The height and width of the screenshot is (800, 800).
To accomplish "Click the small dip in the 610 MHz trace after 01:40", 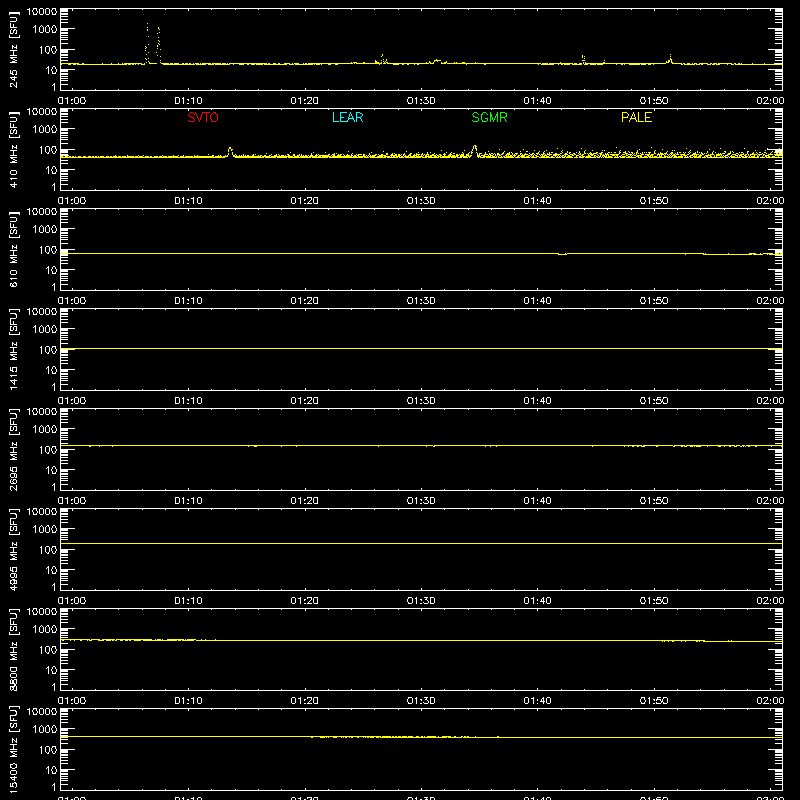I will [562, 254].
